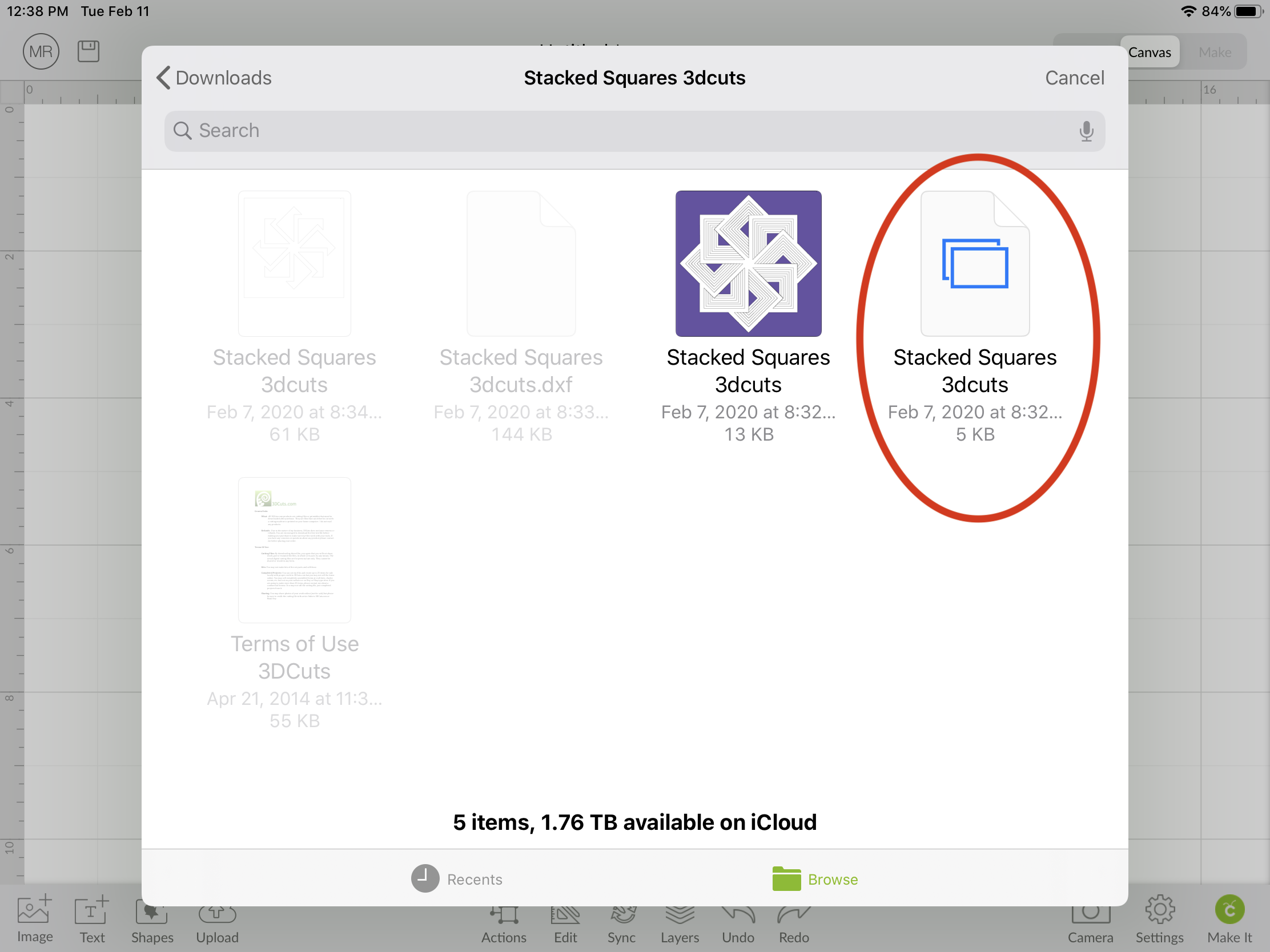
Task: Switch to the Recents tab
Action: [457, 879]
